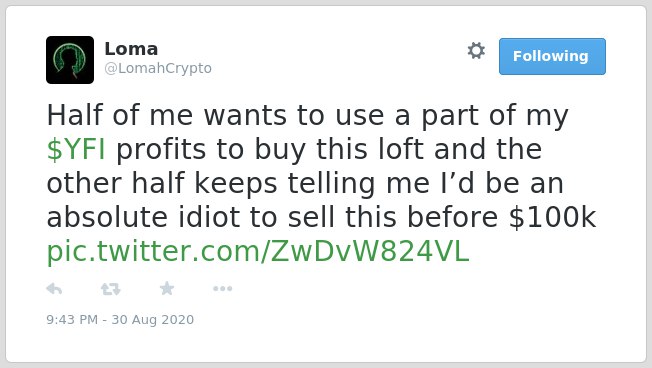Click the word "profits" after $YFI

click(x=161, y=151)
